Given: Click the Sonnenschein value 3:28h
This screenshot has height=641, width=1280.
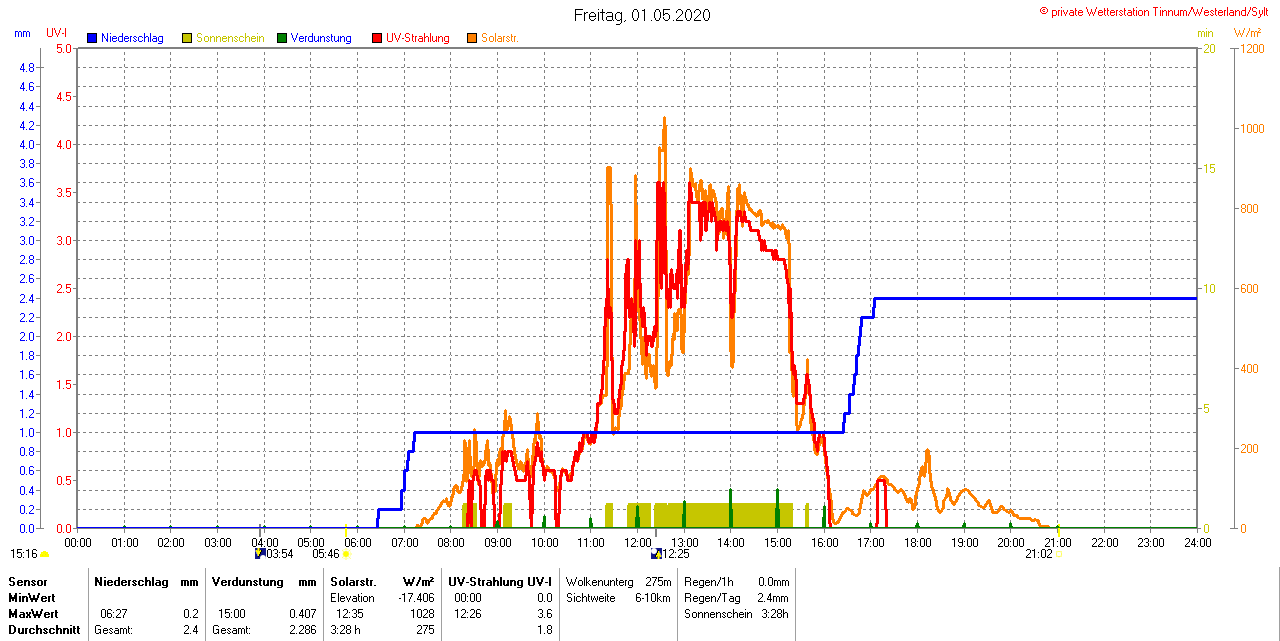Looking at the screenshot, I should click(x=776, y=613).
